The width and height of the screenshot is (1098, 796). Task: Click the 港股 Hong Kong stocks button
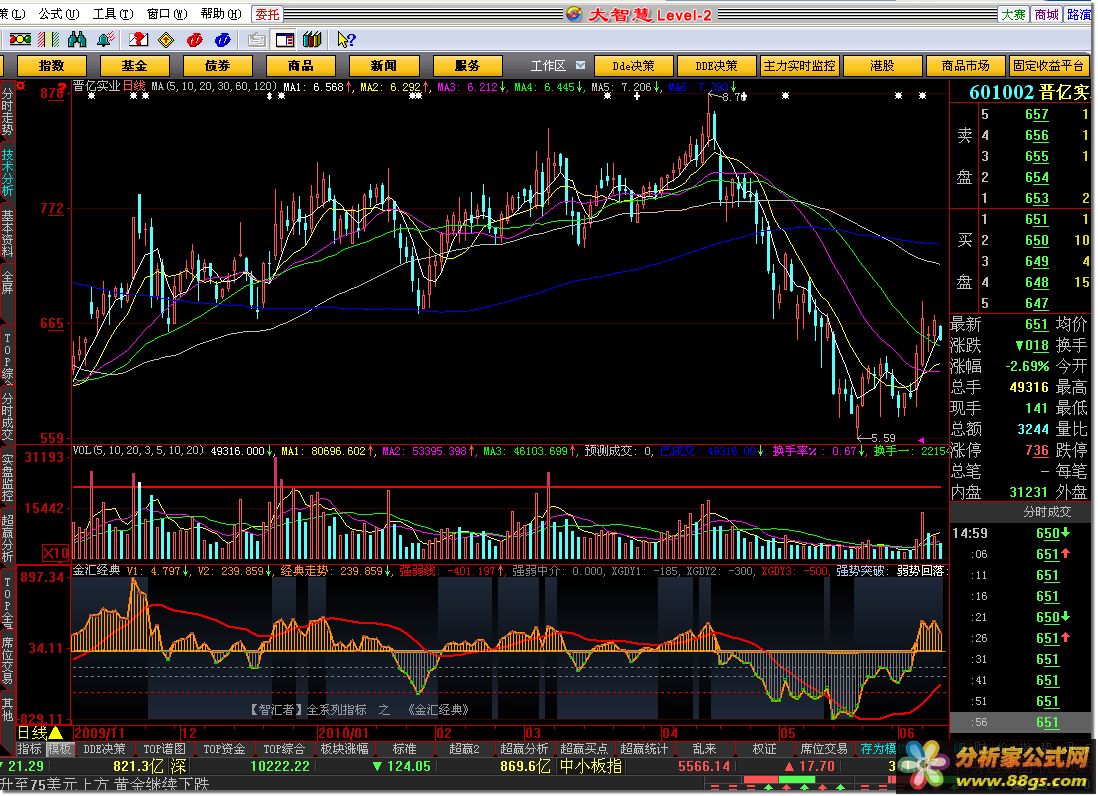tap(882, 66)
